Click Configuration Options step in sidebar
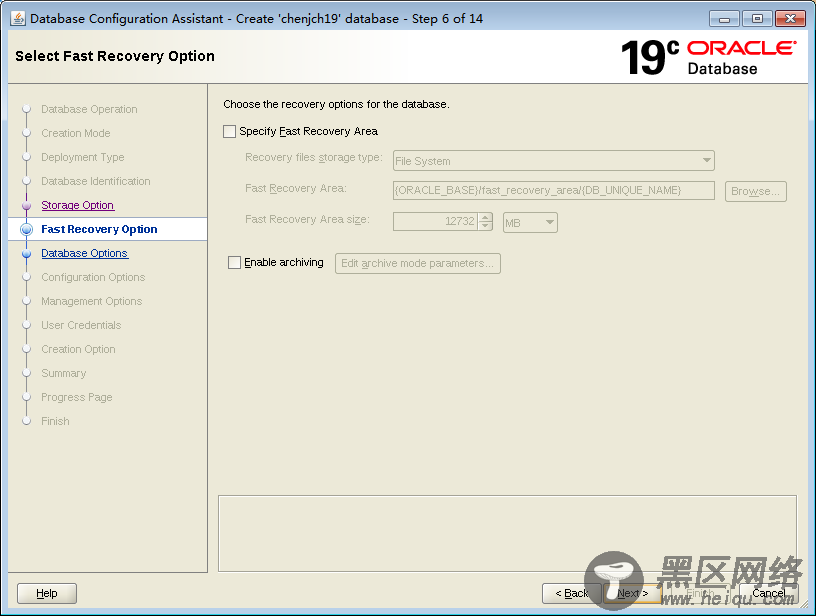The image size is (816, 616). (x=93, y=277)
